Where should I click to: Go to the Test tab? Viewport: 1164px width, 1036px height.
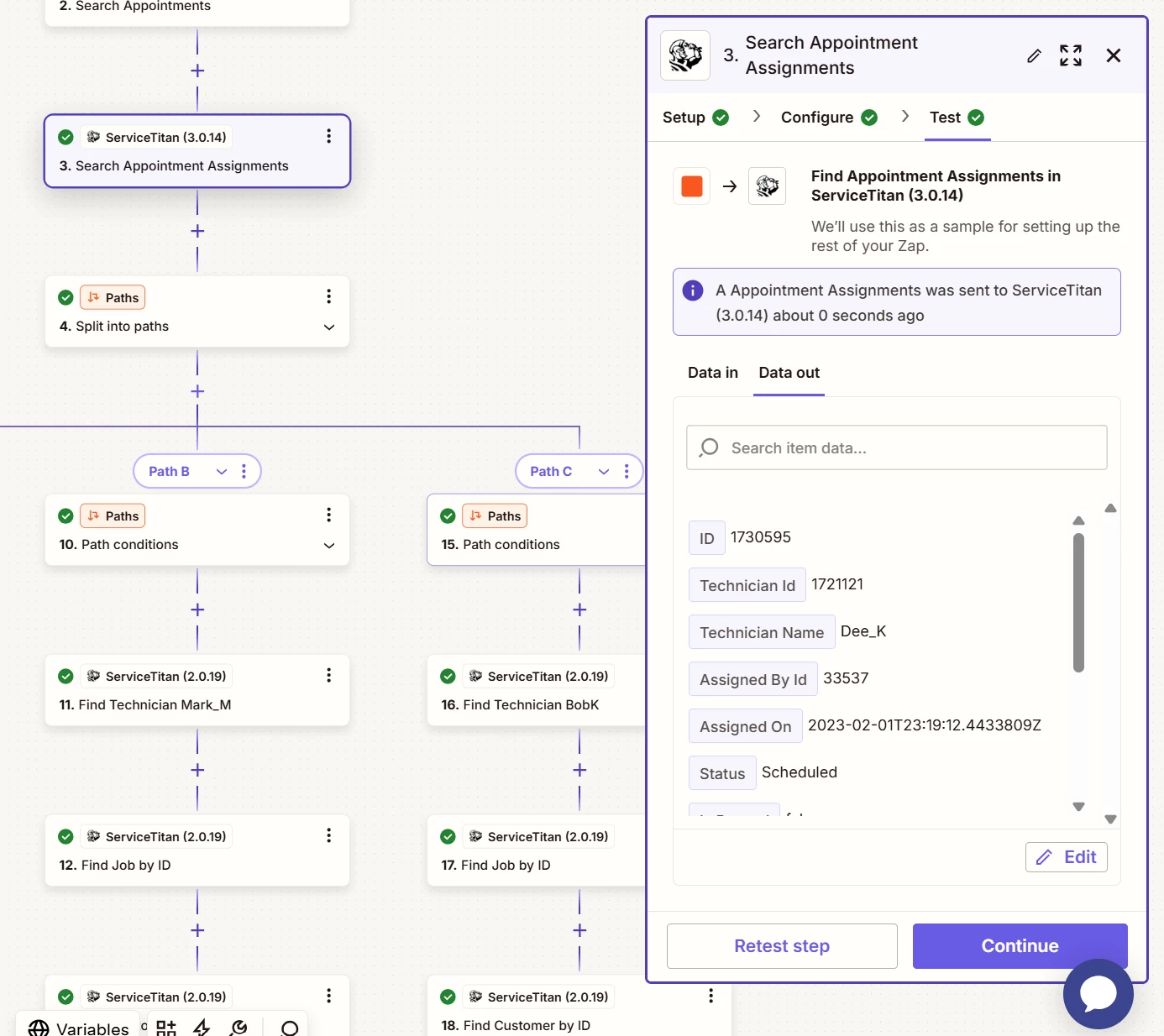[957, 118]
